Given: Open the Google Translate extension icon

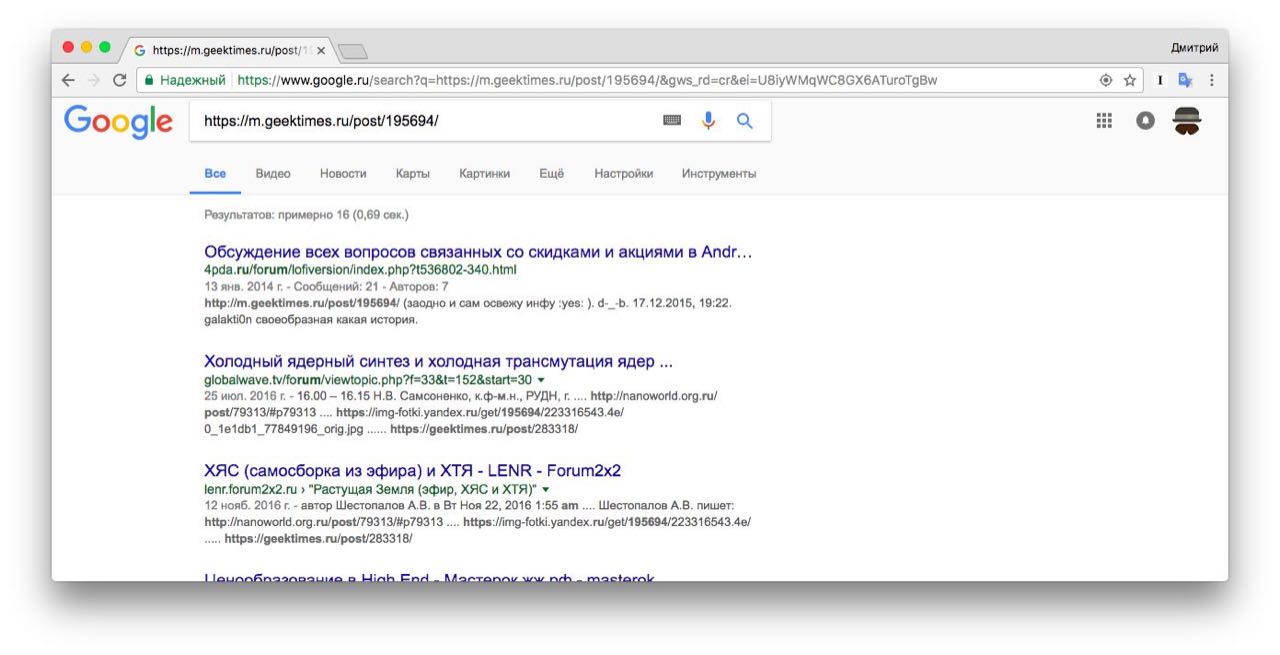Looking at the screenshot, I should tap(1185, 80).
